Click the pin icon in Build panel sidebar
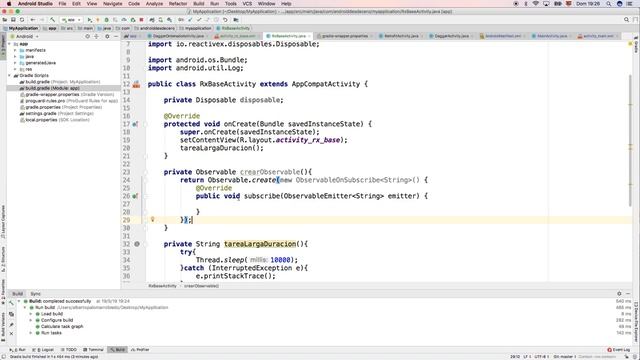 click(x=11, y=324)
